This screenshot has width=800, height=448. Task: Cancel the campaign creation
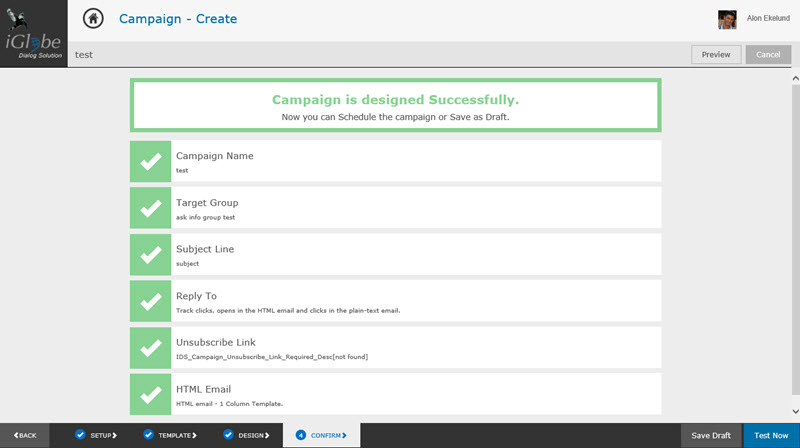pos(768,55)
